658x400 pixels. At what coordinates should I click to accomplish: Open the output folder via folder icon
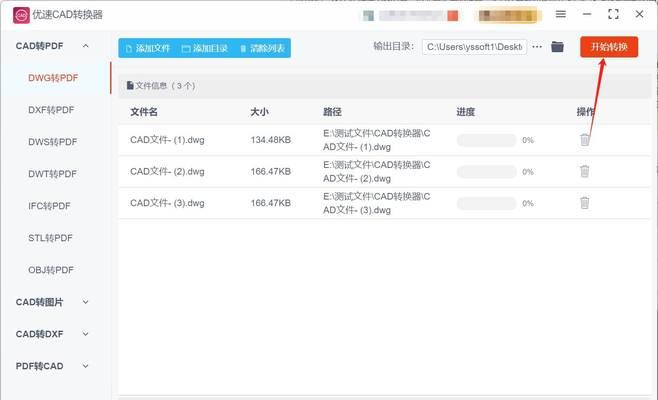(x=557, y=47)
